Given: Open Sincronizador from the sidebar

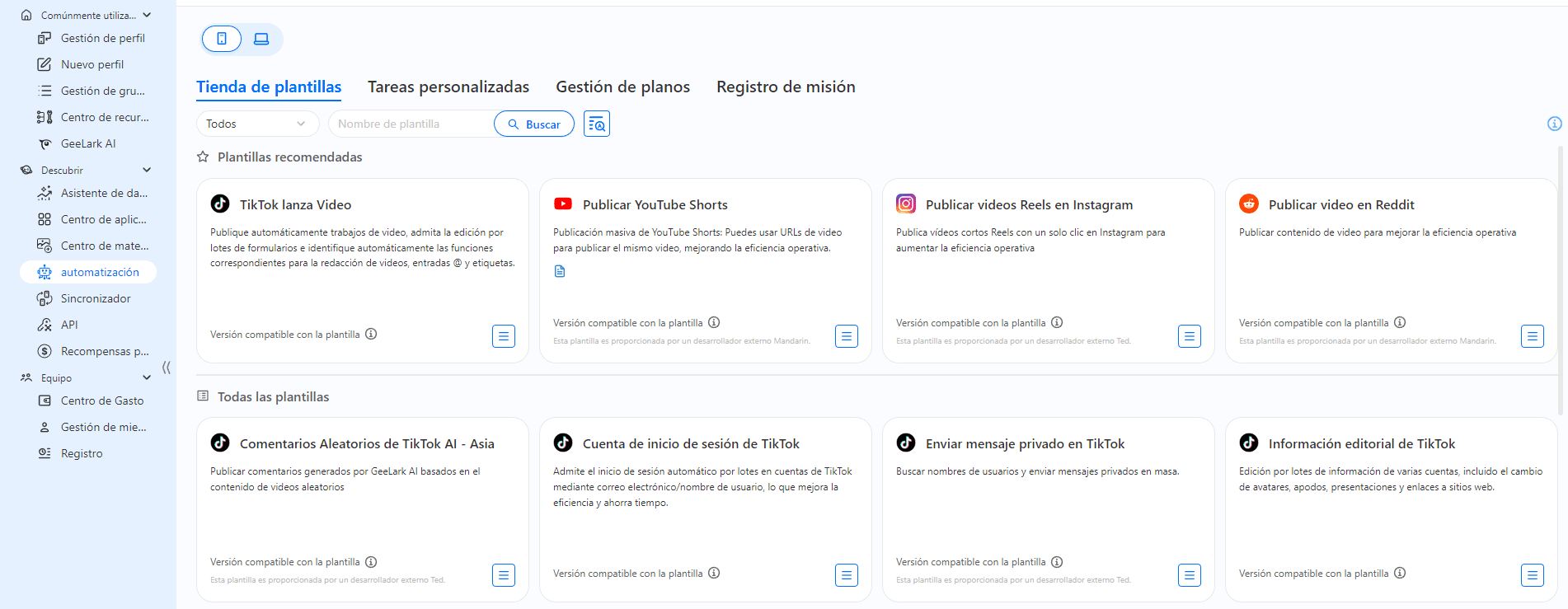Looking at the screenshot, I should [x=96, y=298].
